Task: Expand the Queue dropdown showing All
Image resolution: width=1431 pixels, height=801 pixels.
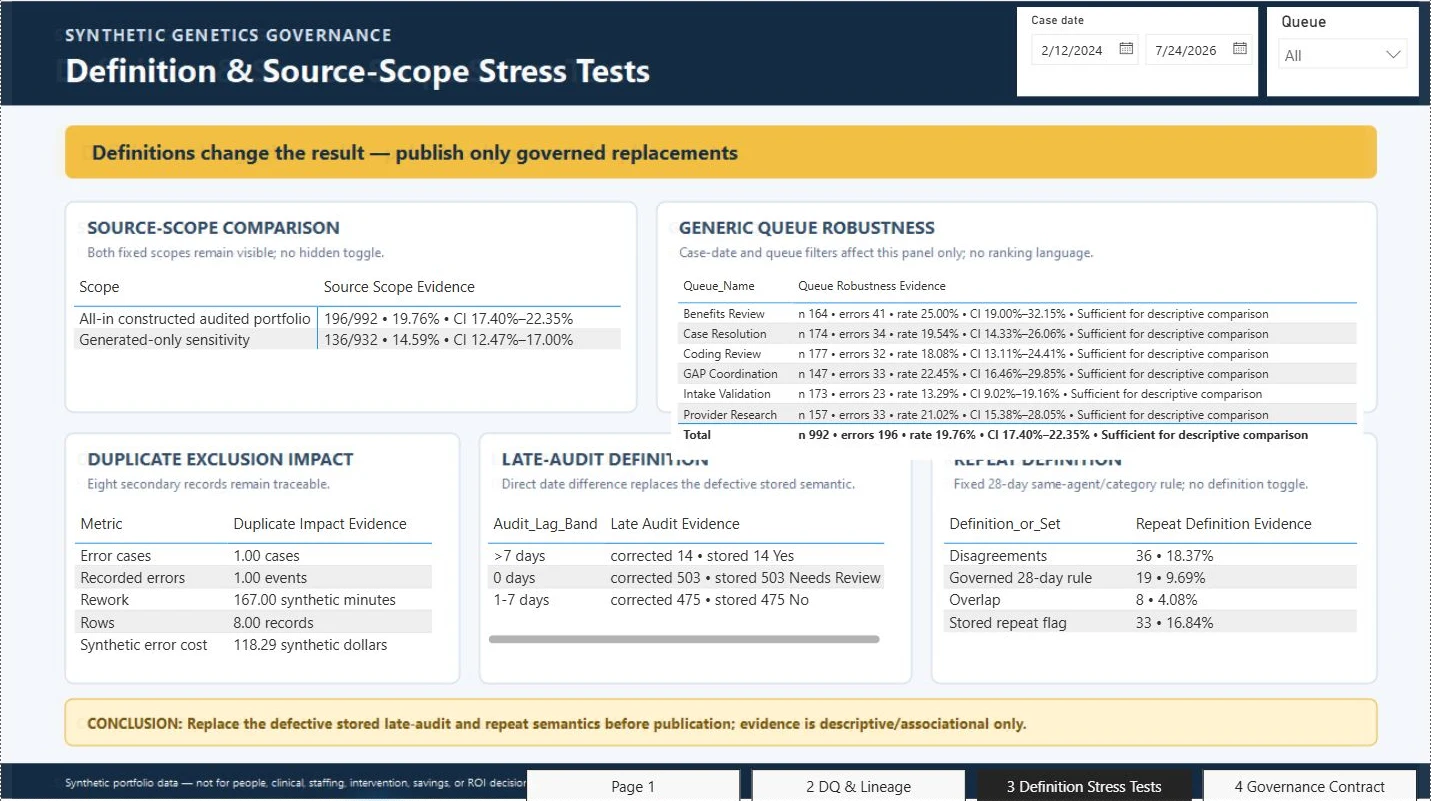Action: point(1342,55)
